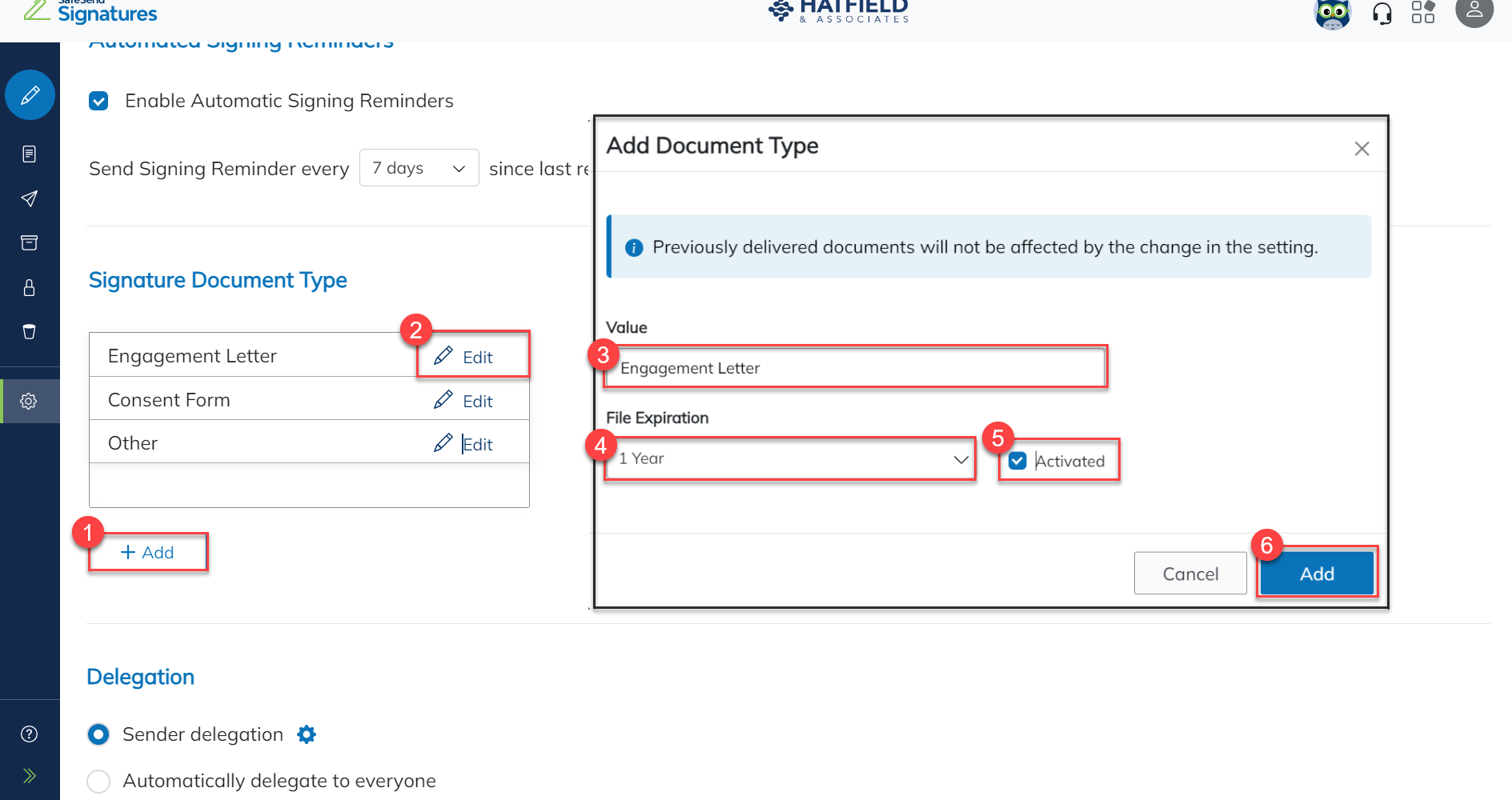Open the help question mark icon
Image resolution: width=1512 pixels, height=800 pixels.
tap(30, 734)
